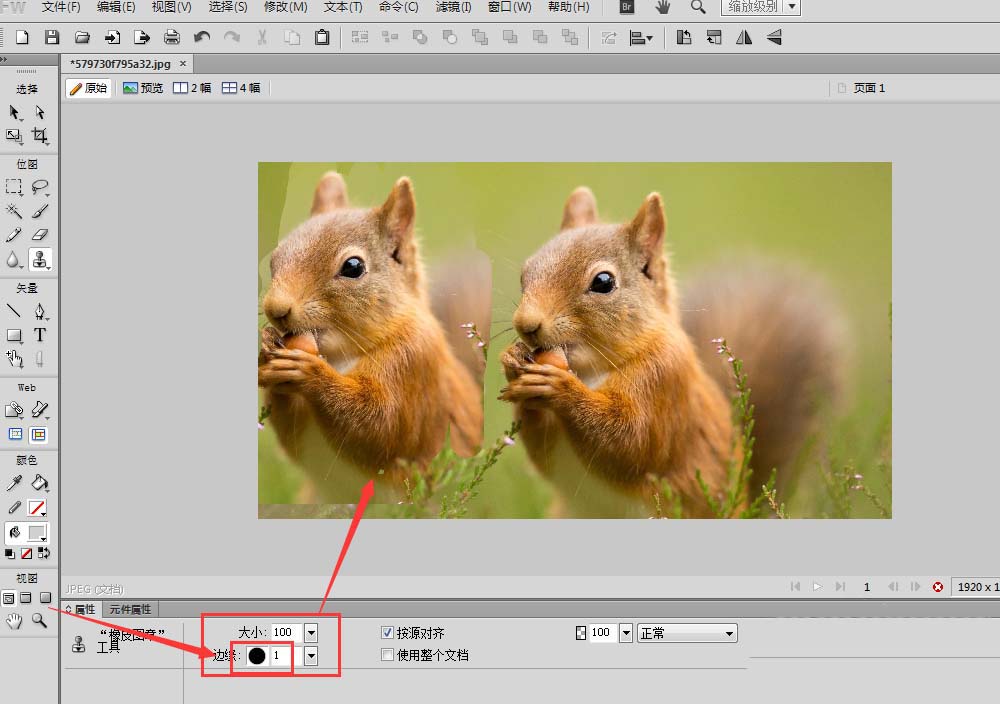Click the Save icon in toolbar
The width and height of the screenshot is (1000, 704).
(52, 38)
